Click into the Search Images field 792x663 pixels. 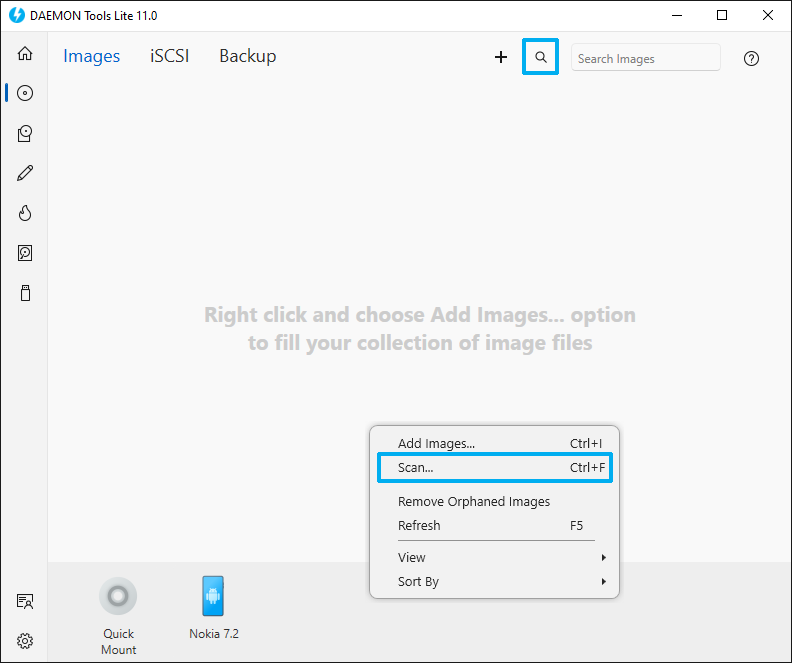[x=646, y=59]
